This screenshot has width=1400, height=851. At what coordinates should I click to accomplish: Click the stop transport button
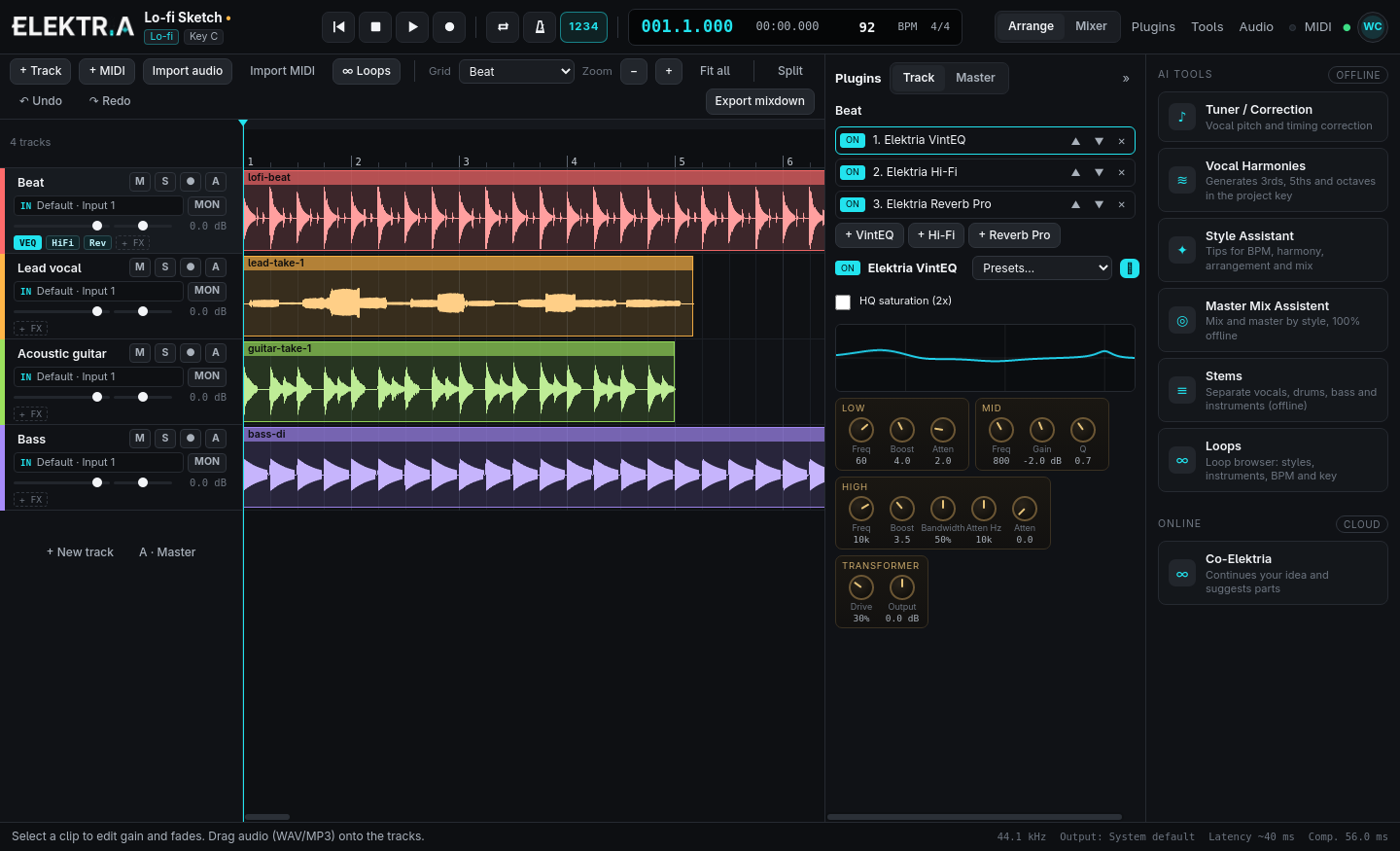click(x=375, y=27)
